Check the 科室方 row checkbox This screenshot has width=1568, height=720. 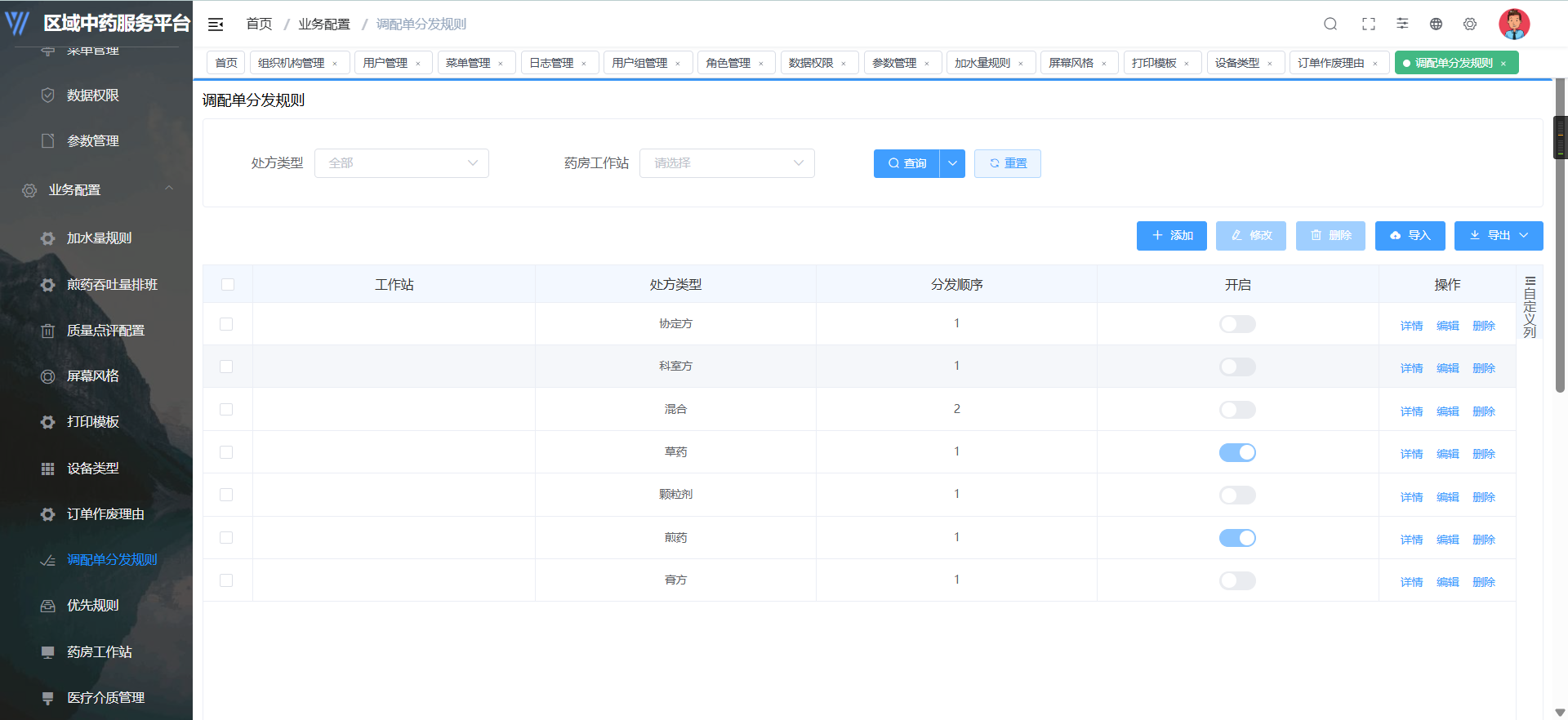point(226,367)
